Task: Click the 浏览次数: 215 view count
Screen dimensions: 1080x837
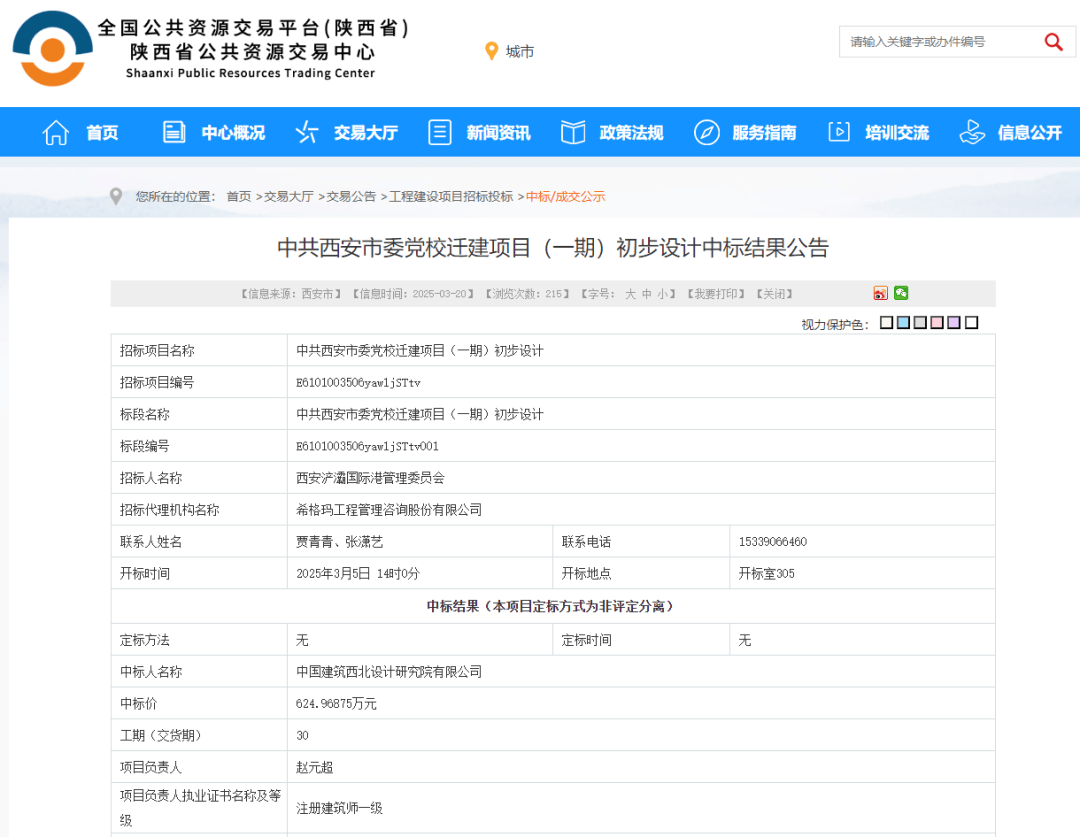Action: pos(528,294)
